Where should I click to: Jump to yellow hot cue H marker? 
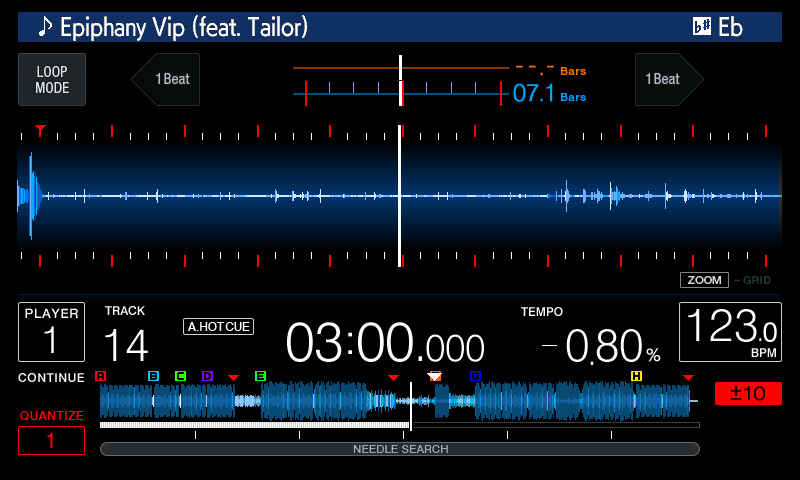click(x=636, y=376)
